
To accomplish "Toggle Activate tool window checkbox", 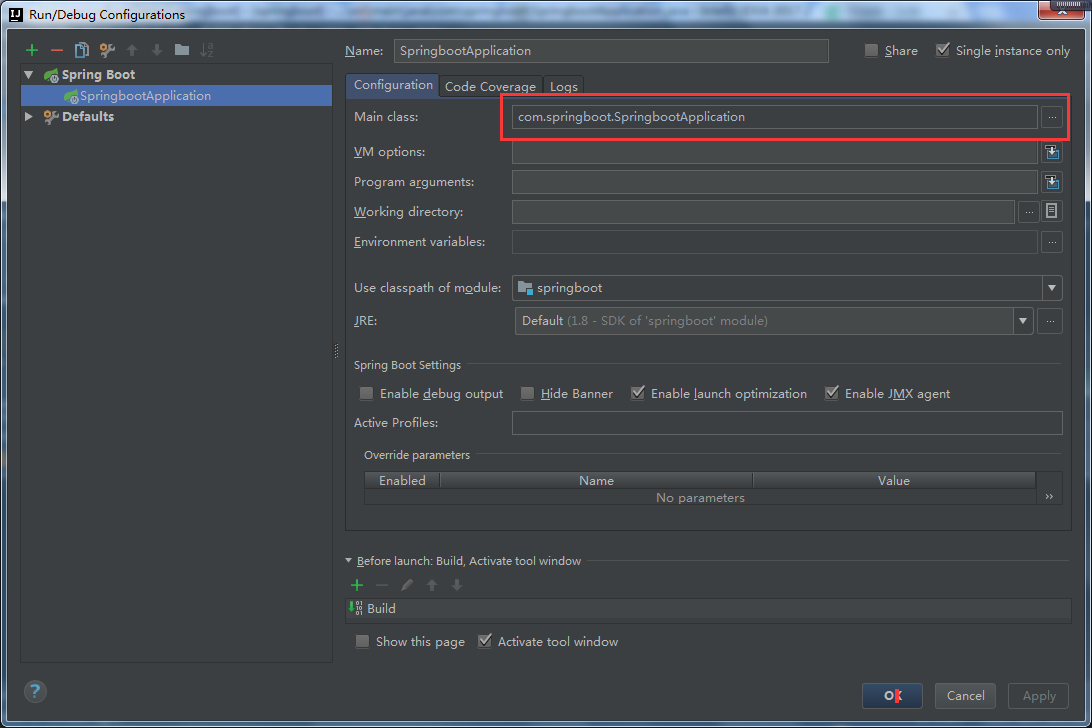I will tap(485, 641).
